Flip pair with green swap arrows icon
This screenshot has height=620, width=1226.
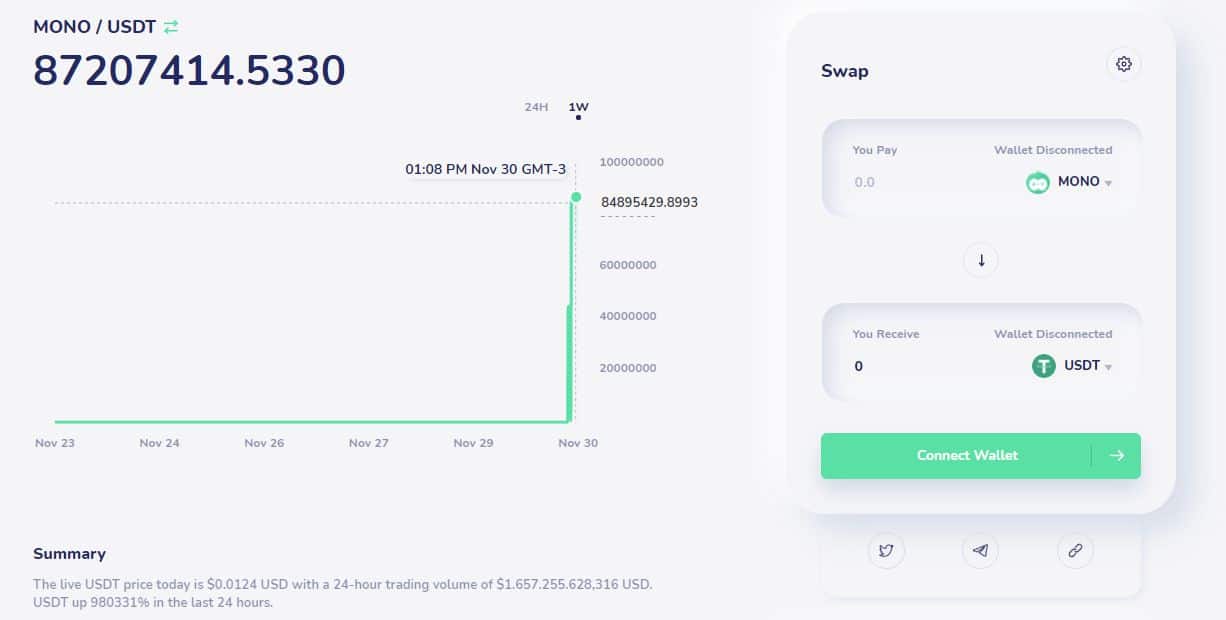point(171,27)
